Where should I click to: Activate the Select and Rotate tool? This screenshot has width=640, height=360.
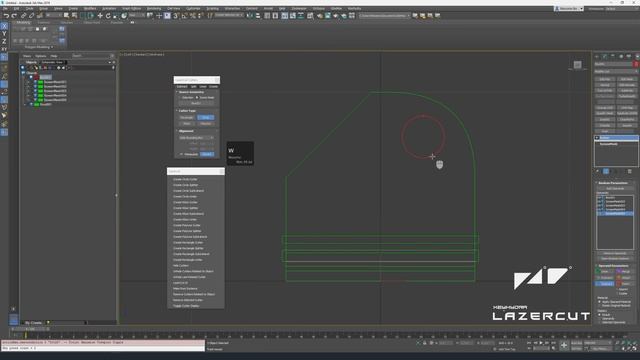tap(108, 16)
